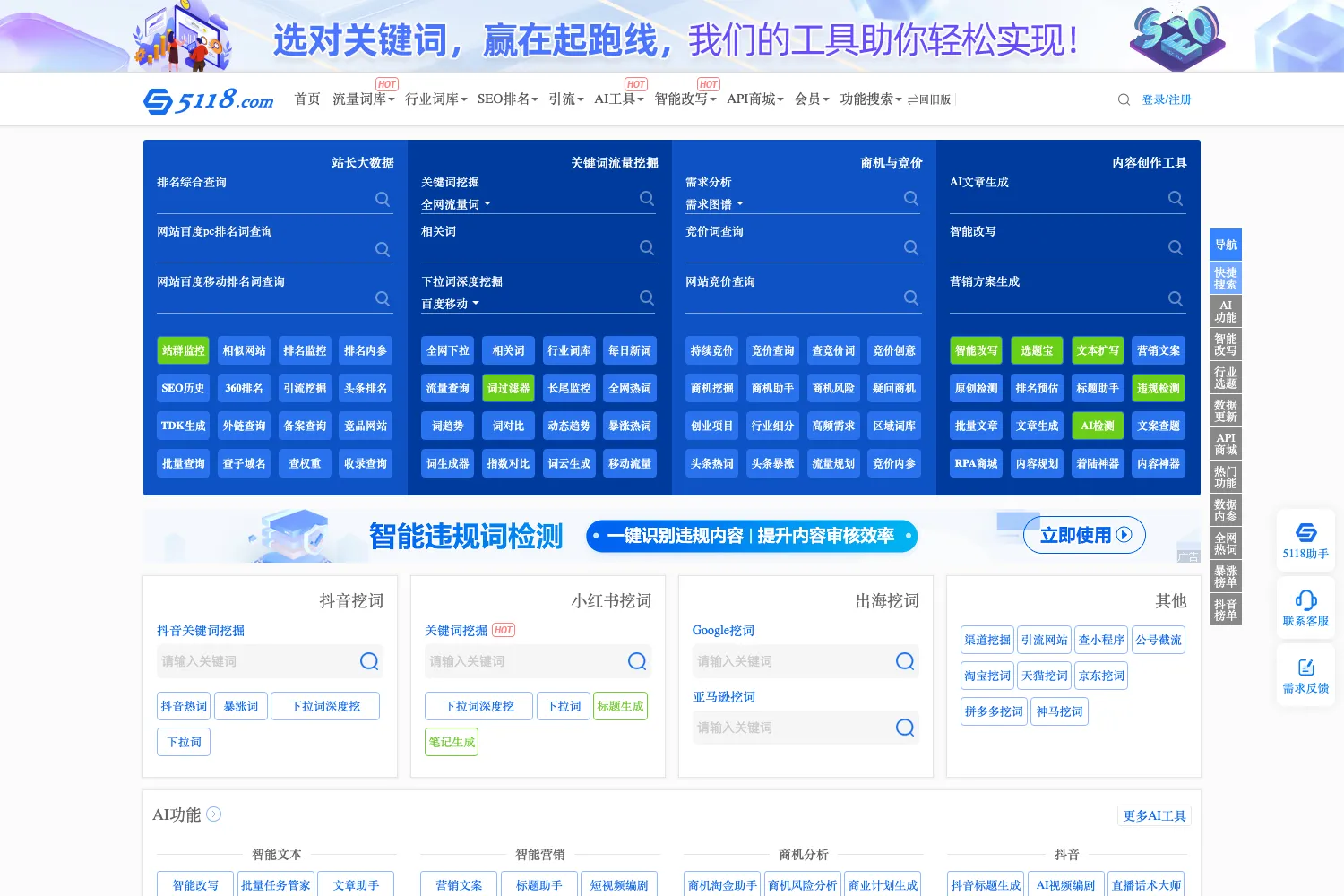The image size is (1344, 896).
Task: Click the header search magnifier icon
Action: pyautogui.click(x=1124, y=99)
